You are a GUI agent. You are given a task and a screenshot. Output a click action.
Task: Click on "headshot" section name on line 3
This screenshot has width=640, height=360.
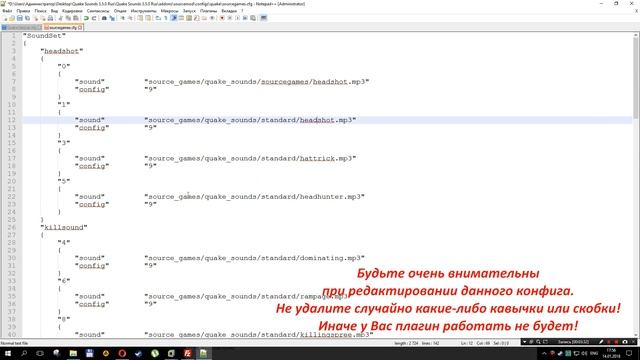tap(62, 51)
